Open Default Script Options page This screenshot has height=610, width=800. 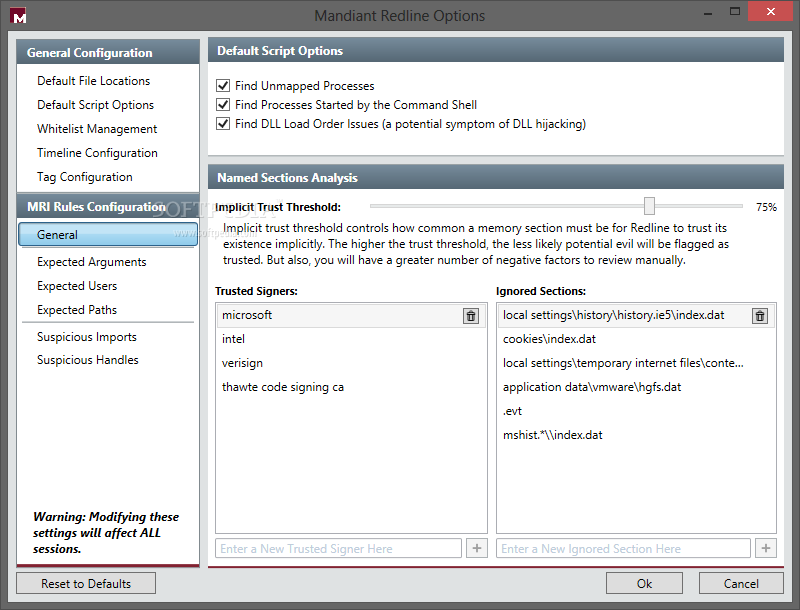tap(95, 105)
